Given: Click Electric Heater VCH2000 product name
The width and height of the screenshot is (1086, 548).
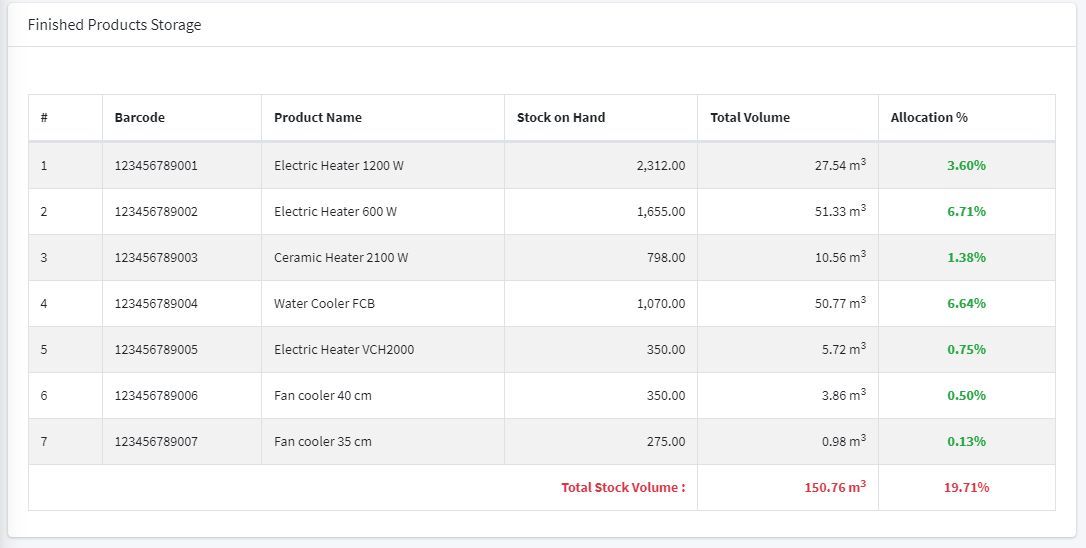Looking at the screenshot, I should [344, 350].
